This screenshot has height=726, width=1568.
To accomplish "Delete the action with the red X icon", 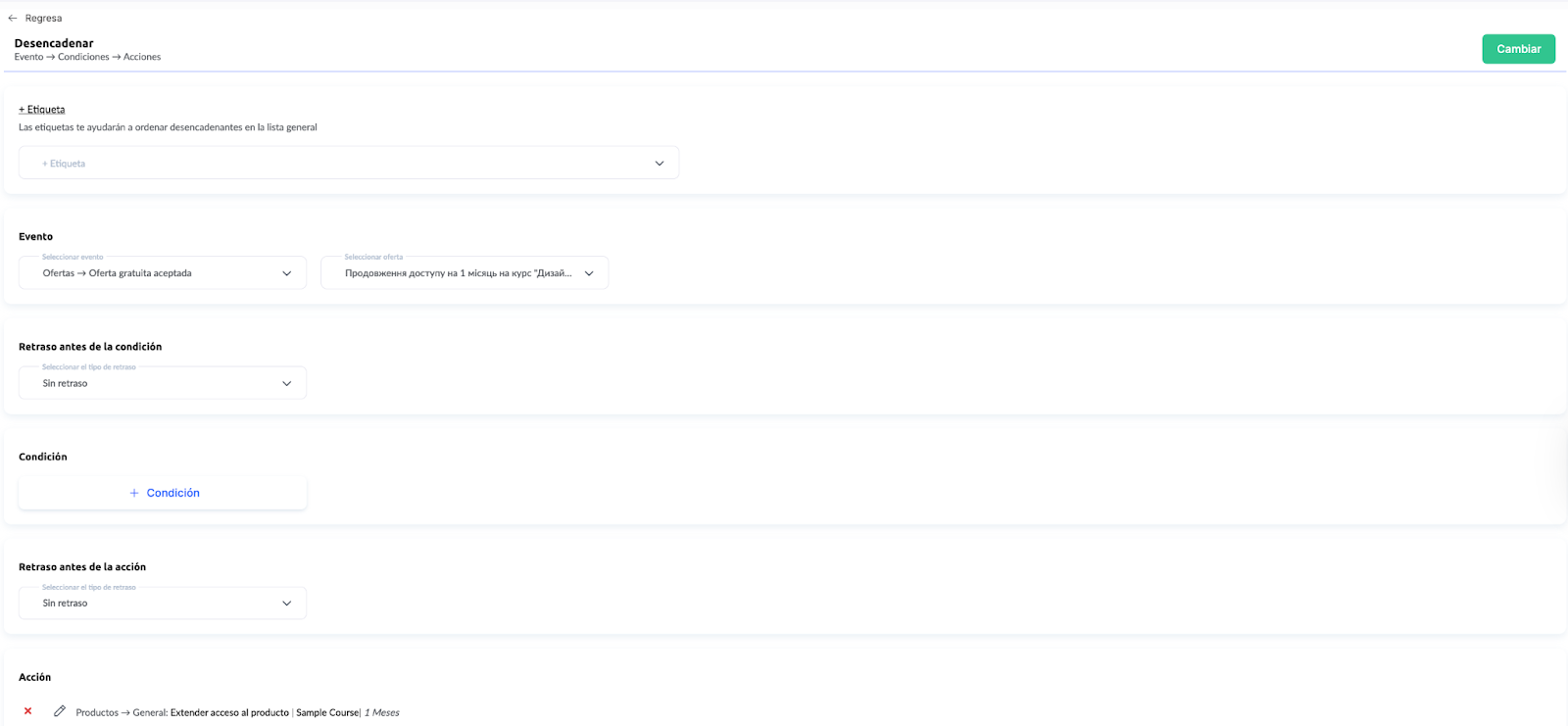I will point(27,711).
